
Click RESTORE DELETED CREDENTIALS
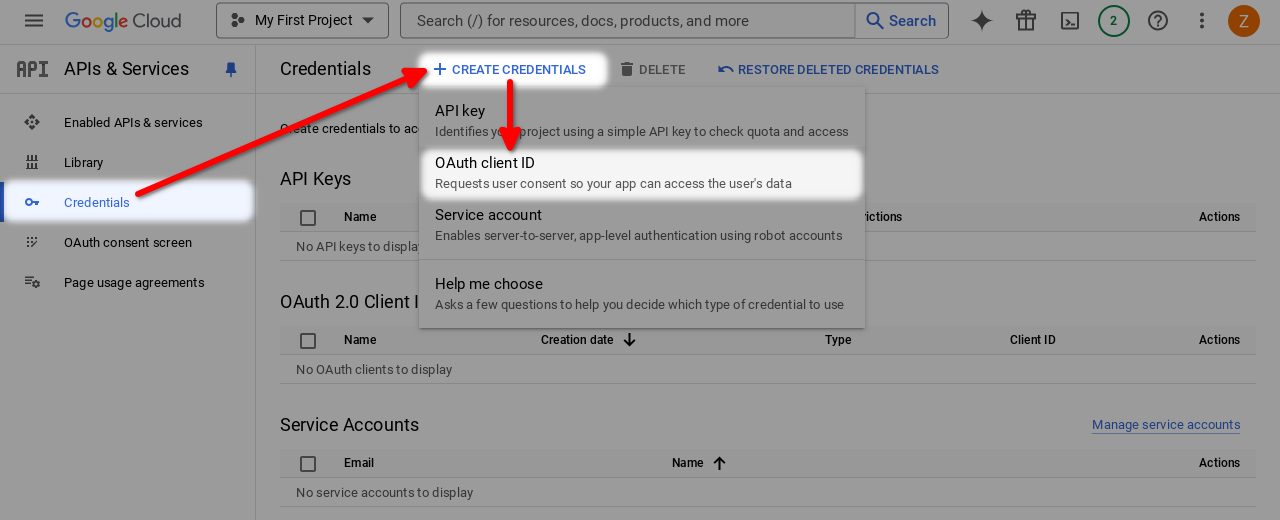tap(828, 69)
